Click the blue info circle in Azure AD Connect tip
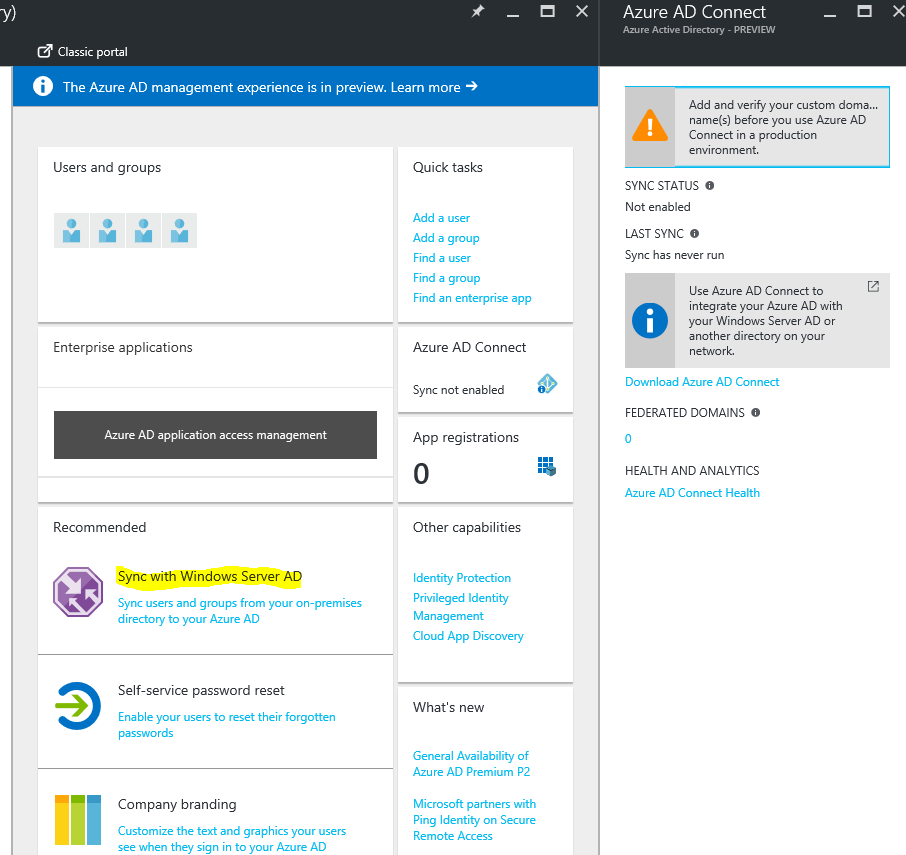 pyautogui.click(x=650, y=321)
